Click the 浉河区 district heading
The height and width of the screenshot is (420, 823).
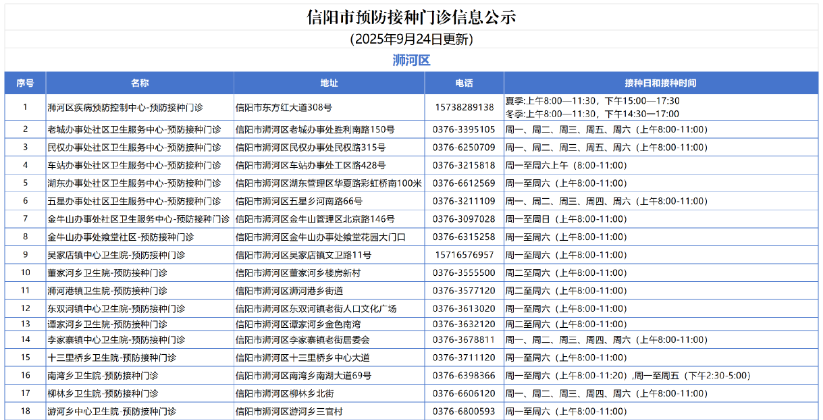pyautogui.click(x=411, y=60)
